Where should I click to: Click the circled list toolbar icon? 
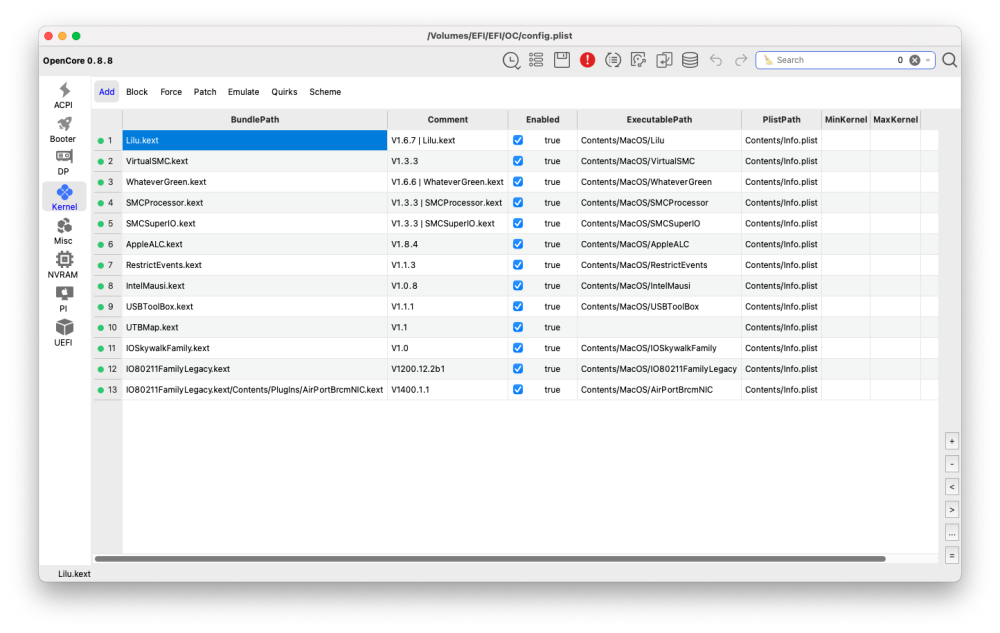click(x=613, y=60)
